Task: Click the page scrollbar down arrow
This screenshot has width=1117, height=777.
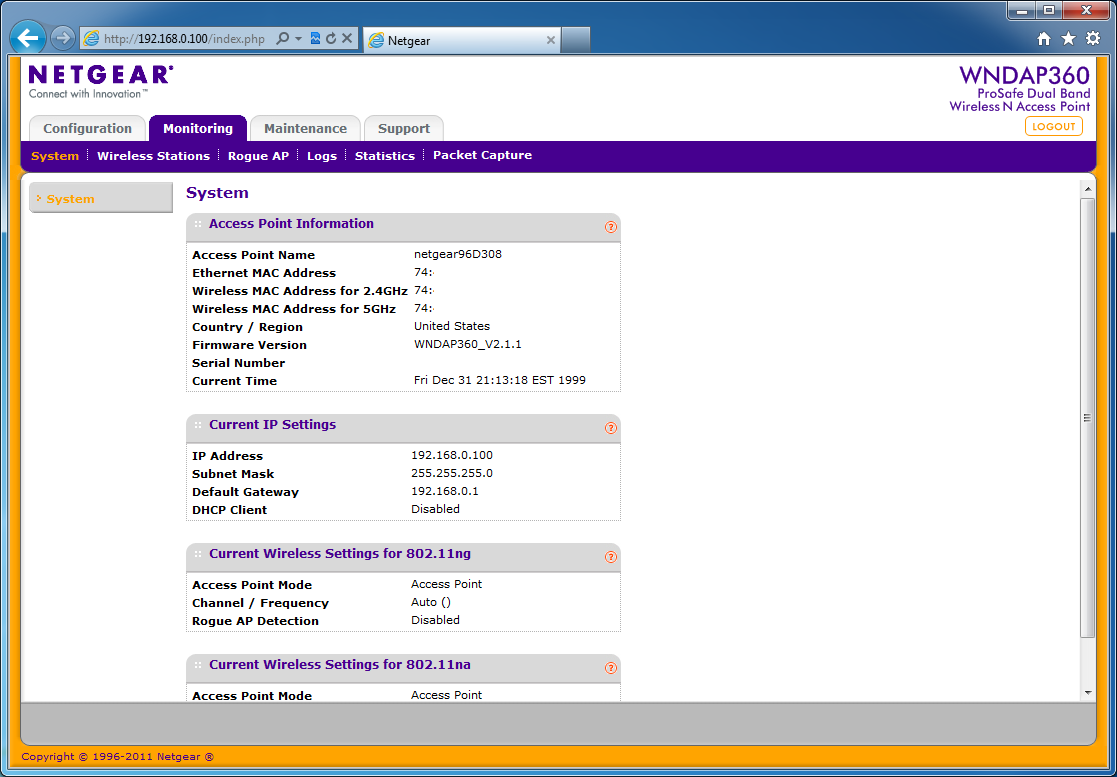Action: click(1087, 692)
